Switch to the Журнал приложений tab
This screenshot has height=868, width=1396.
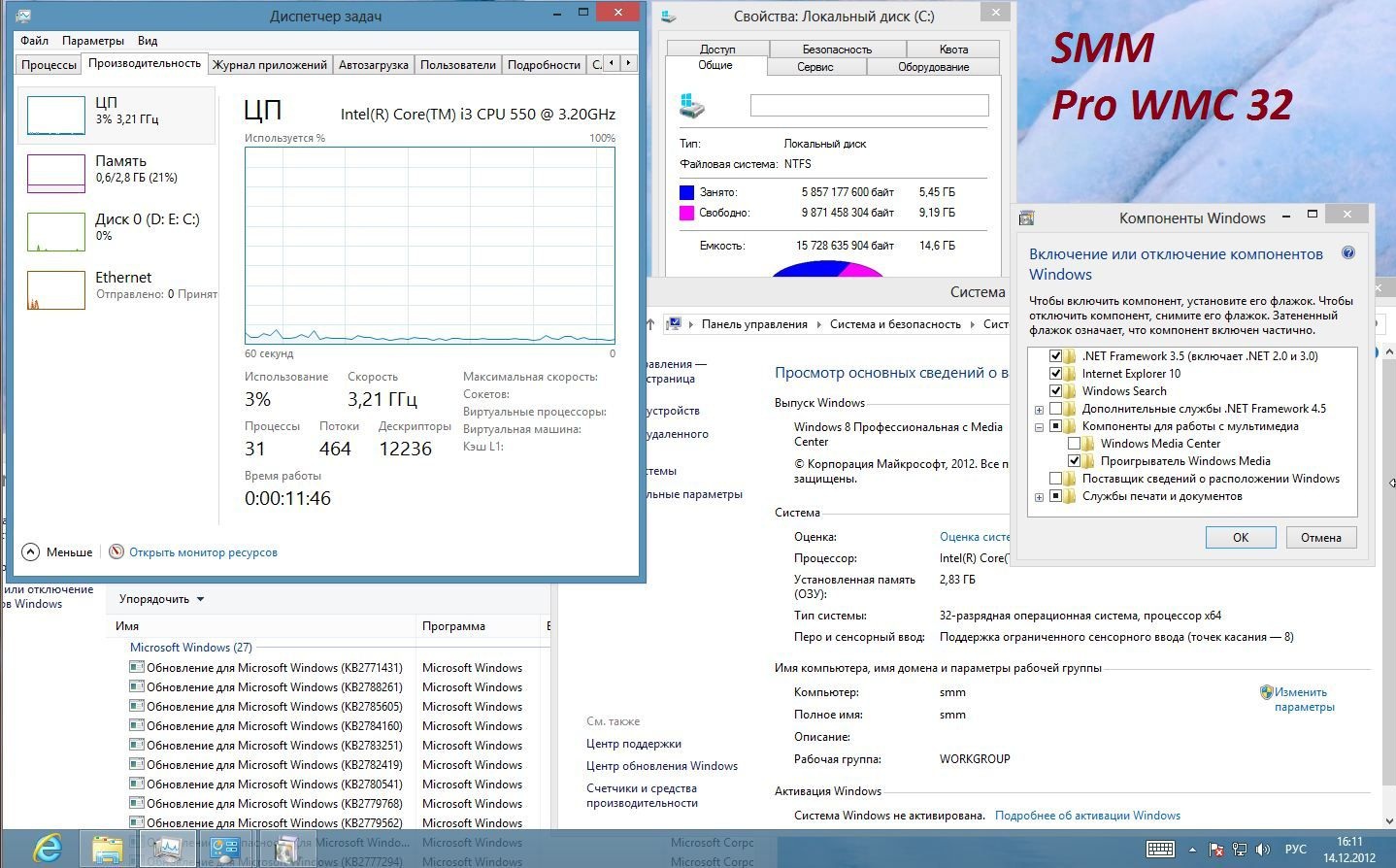tap(270, 65)
